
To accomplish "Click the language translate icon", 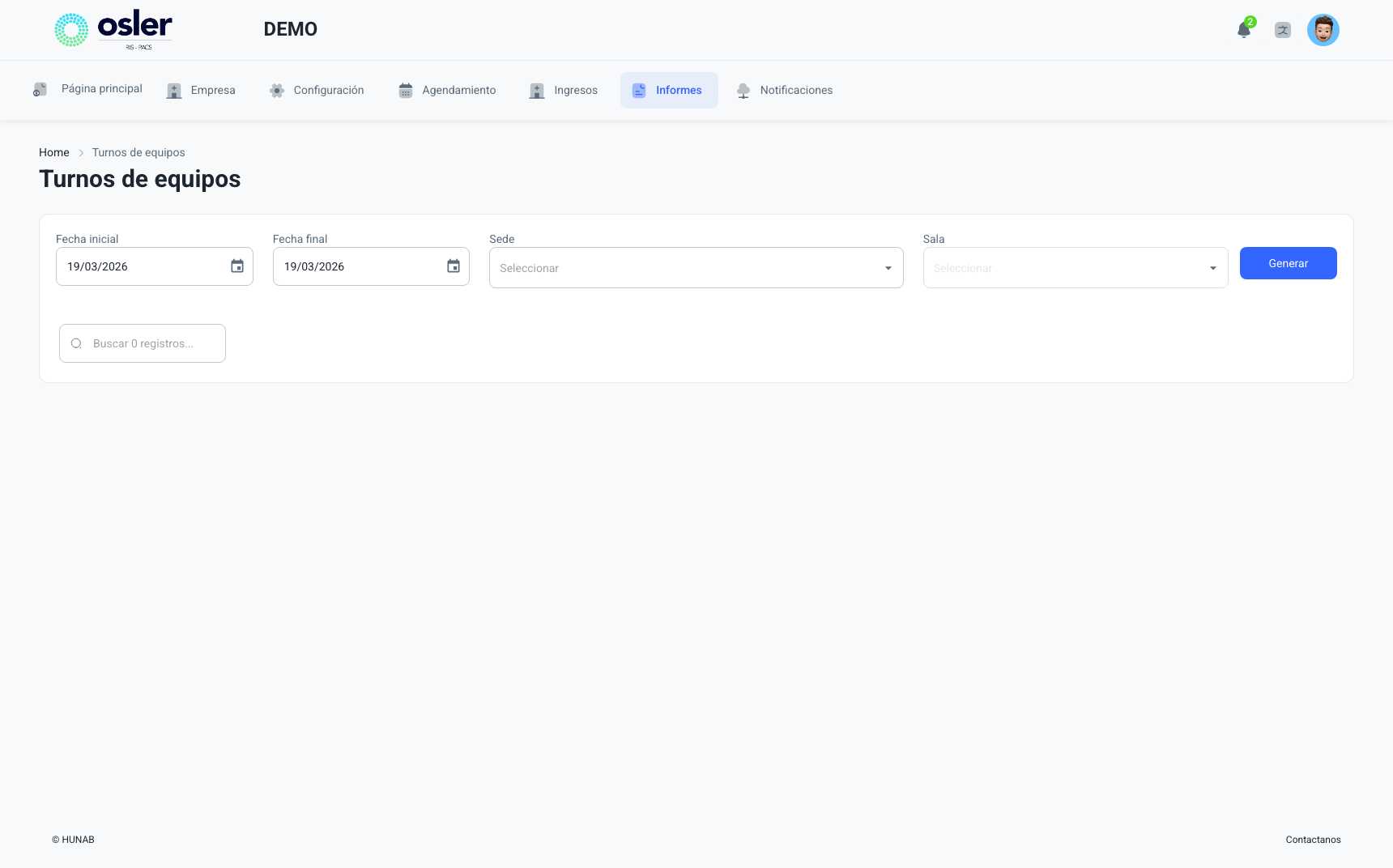I will (x=1283, y=30).
